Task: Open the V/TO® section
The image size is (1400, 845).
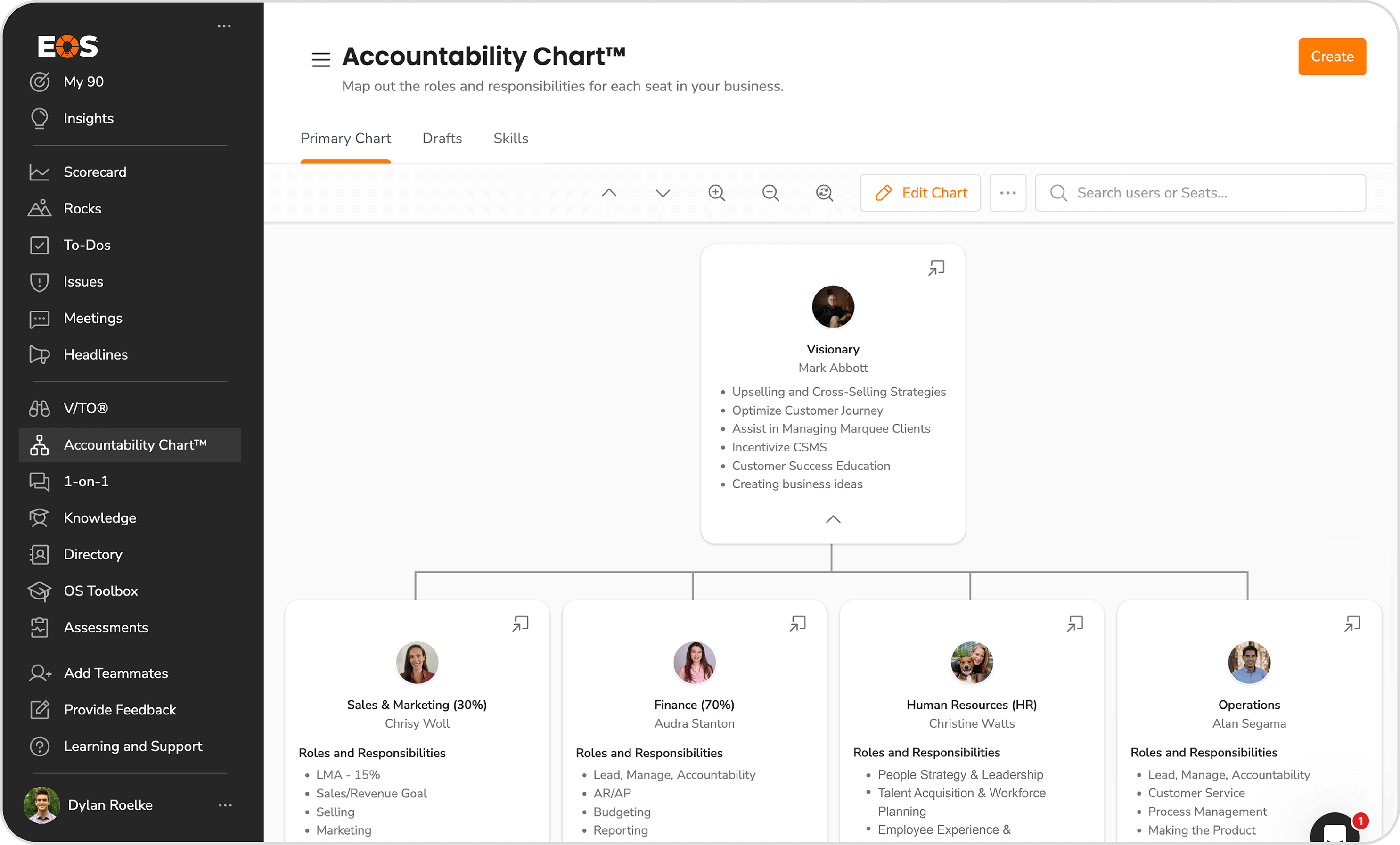Action: 85,408
